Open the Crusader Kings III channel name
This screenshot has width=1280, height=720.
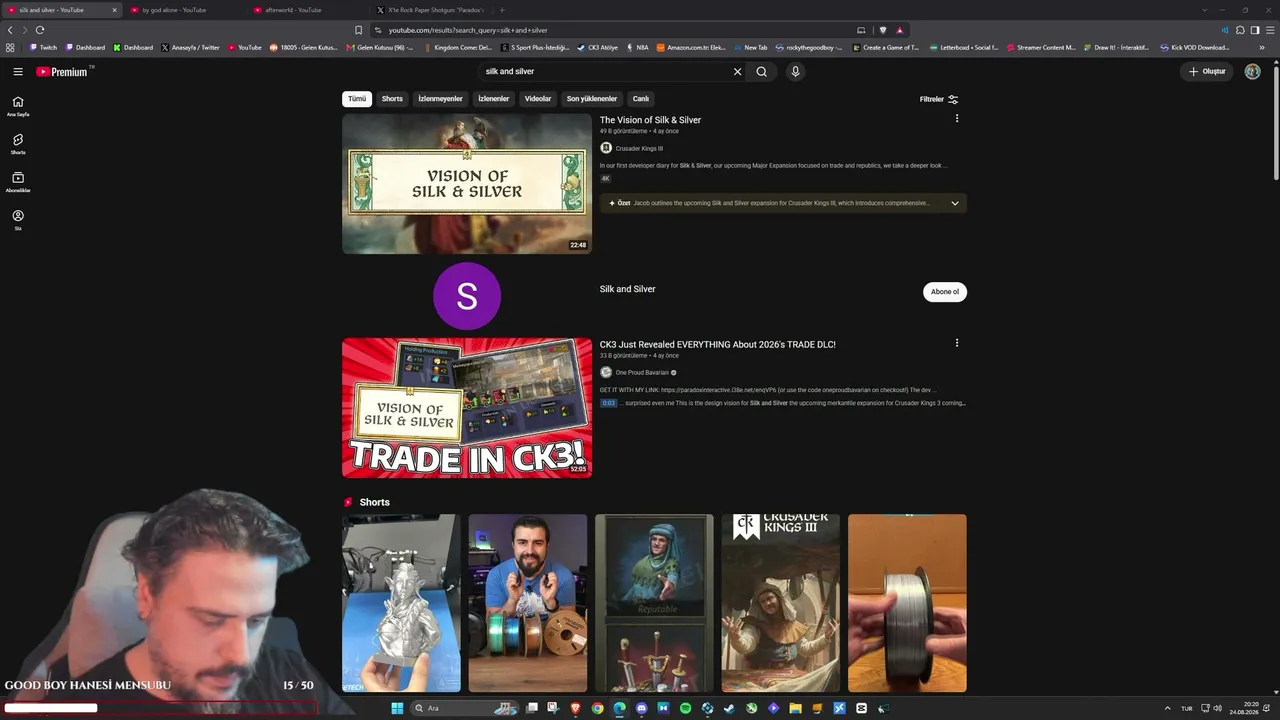(x=639, y=148)
